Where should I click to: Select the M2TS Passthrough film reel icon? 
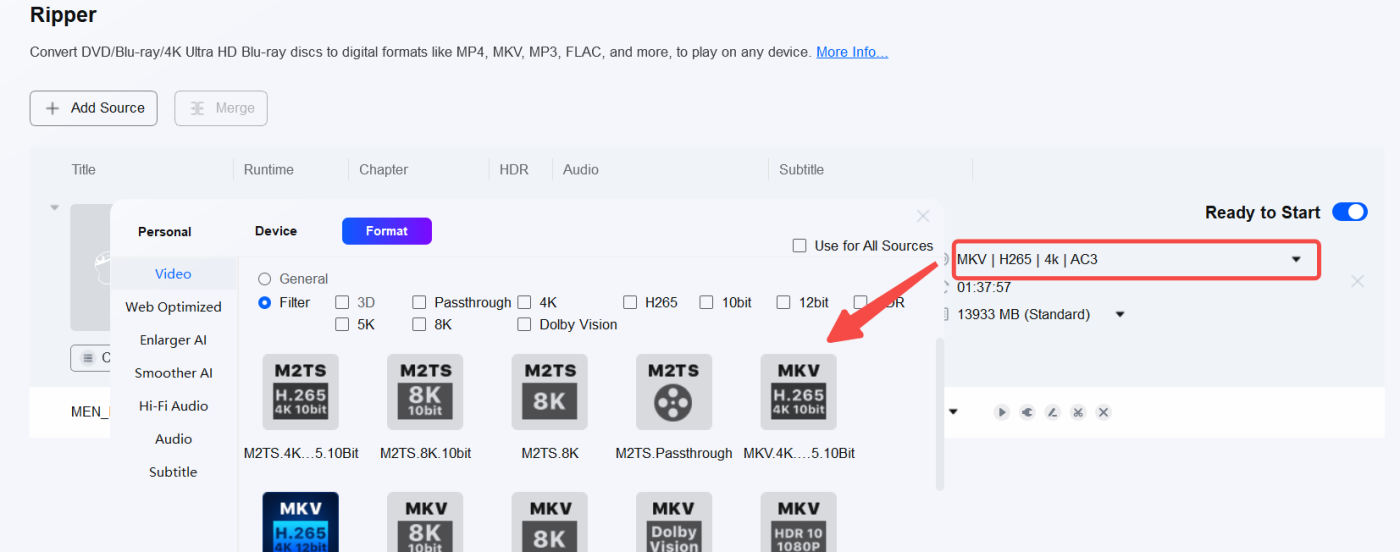(674, 392)
